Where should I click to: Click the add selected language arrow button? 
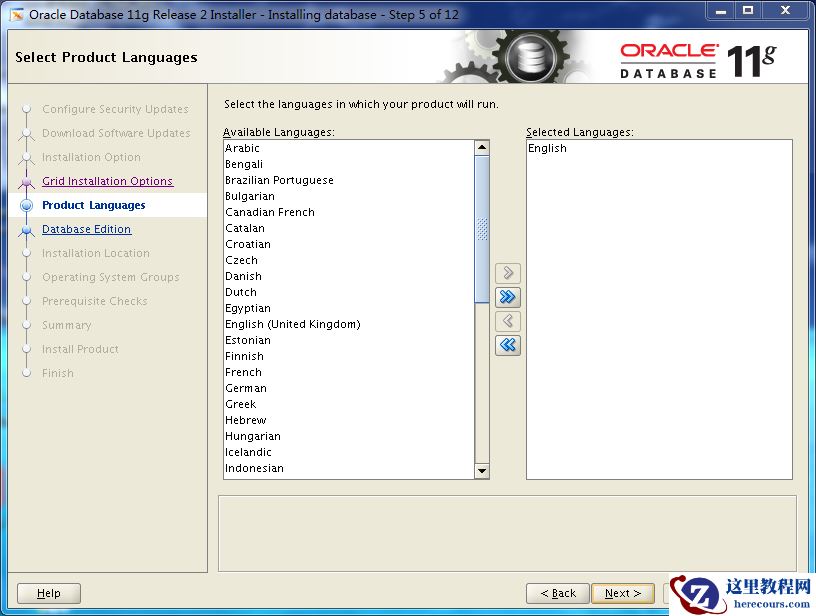[508, 273]
